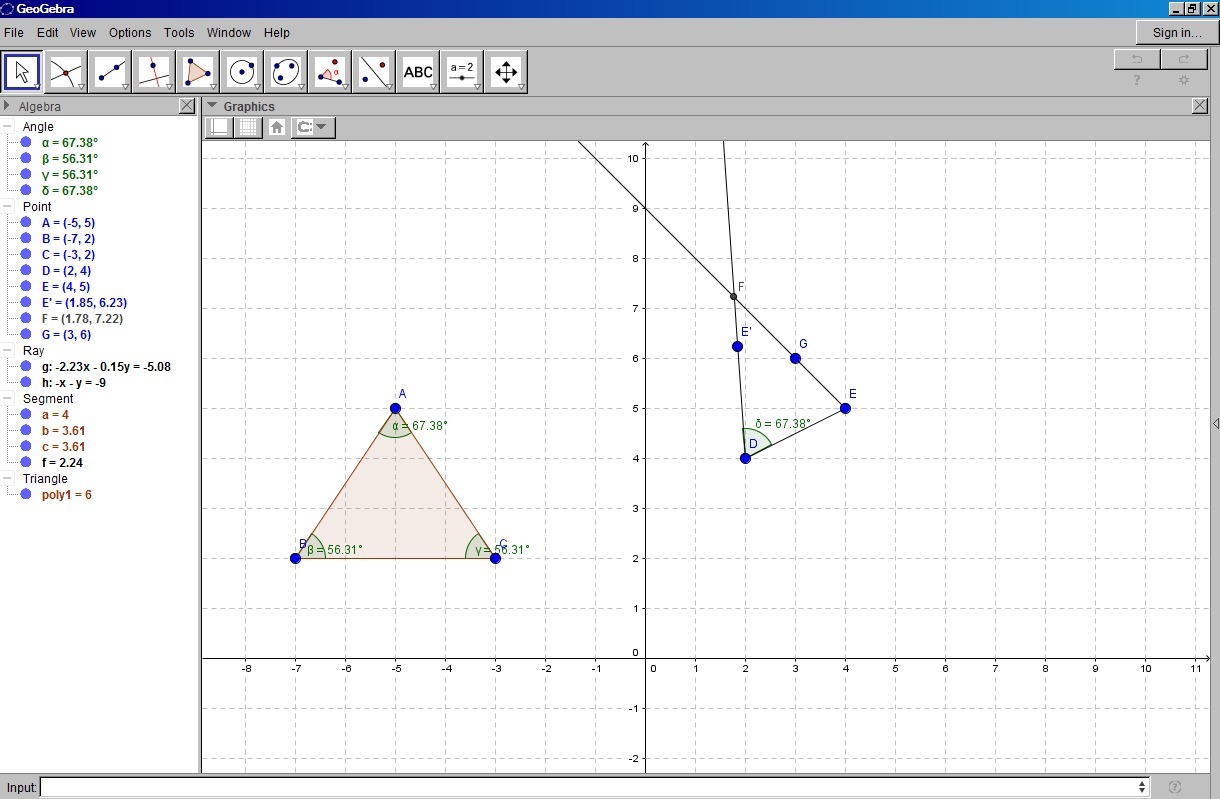Click the Sign in button
This screenshot has width=1220, height=799.
(1177, 33)
